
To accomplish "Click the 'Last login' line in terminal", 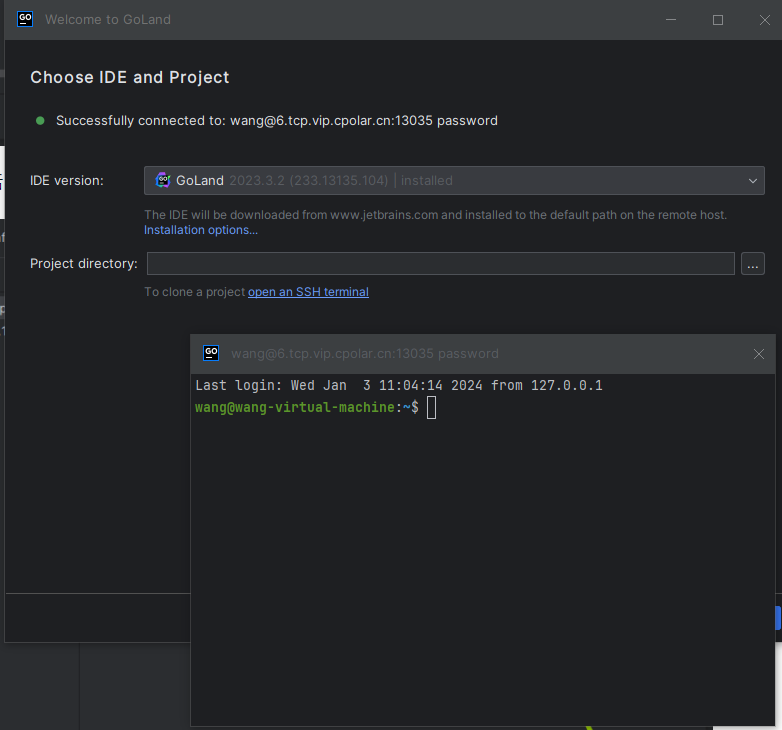I will click(398, 385).
